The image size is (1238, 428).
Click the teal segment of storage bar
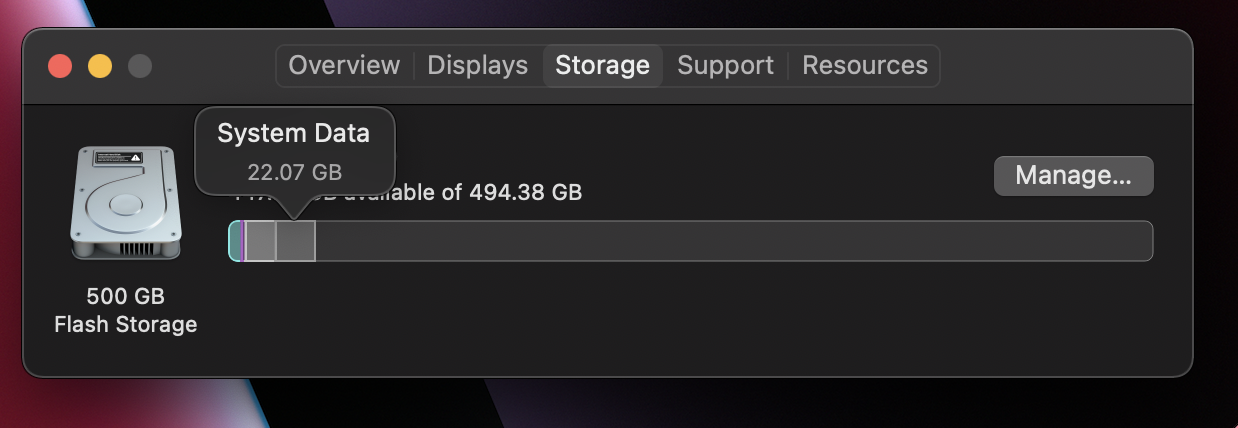coord(235,242)
